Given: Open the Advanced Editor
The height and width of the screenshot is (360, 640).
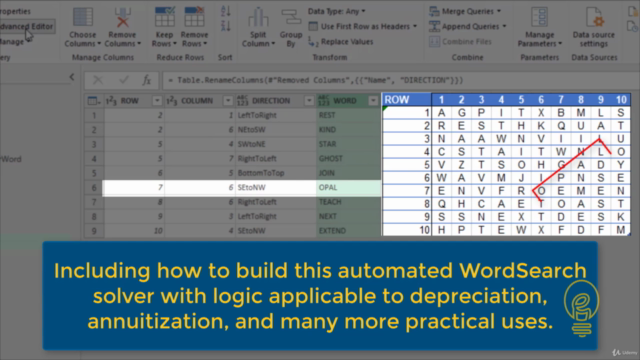Looking at the screenshot, I should (27, 27).
